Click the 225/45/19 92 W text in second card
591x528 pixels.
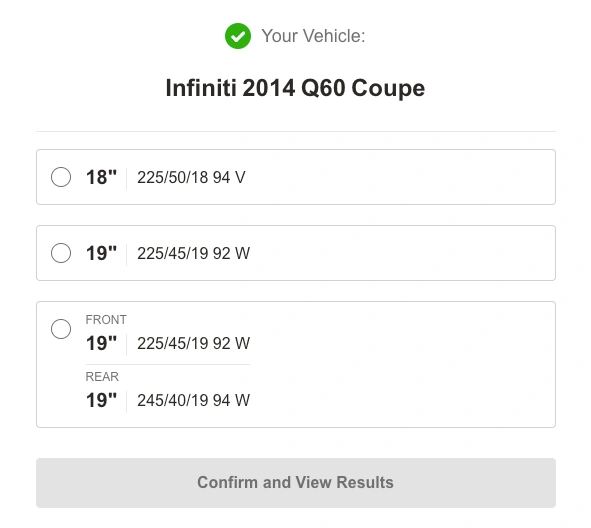click(x=193, y=253)
